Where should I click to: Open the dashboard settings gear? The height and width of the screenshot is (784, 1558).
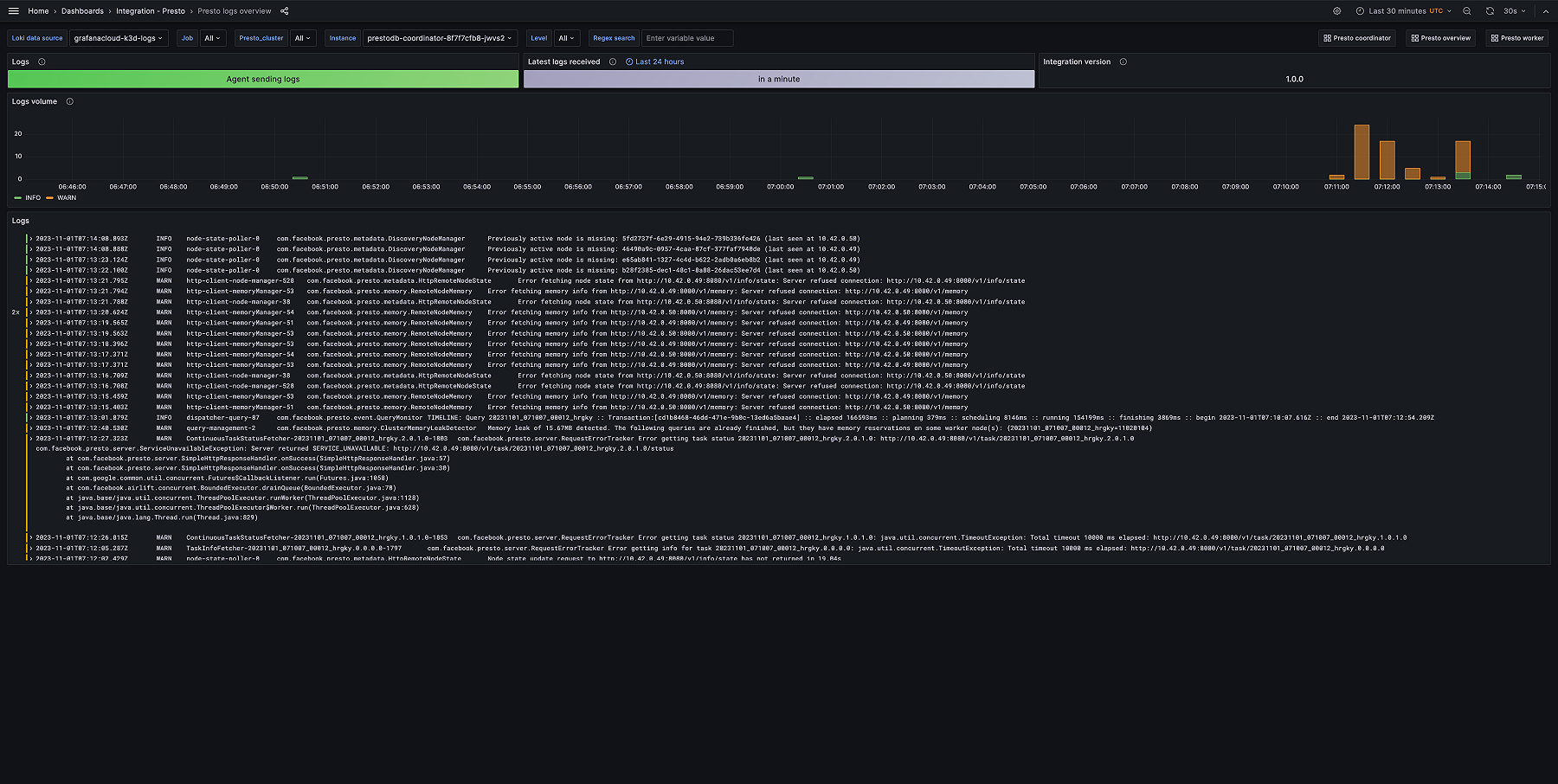tap(1336, 11)
